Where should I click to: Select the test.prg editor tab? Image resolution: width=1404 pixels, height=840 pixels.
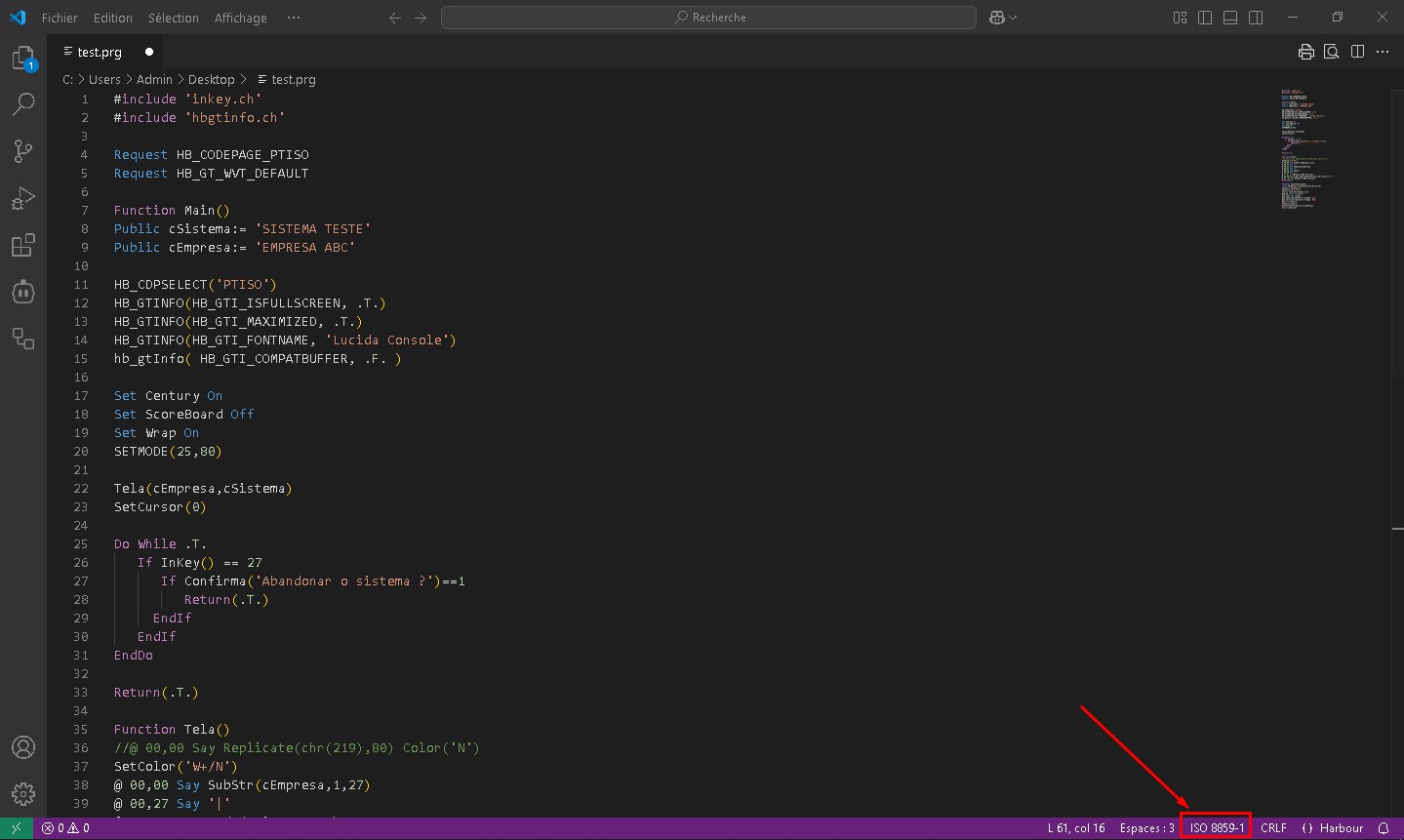100,52
